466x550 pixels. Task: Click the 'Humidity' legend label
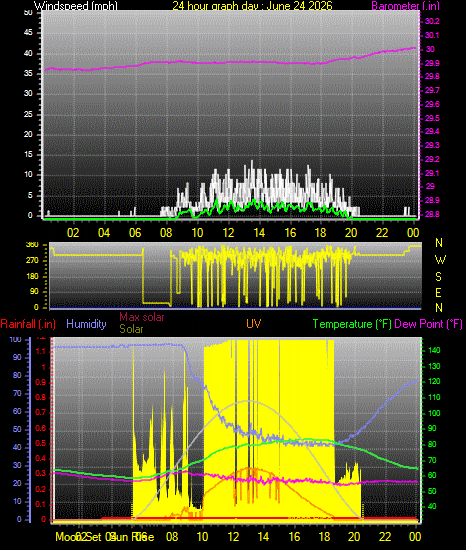pyautogui.click(x=86, y=324)
